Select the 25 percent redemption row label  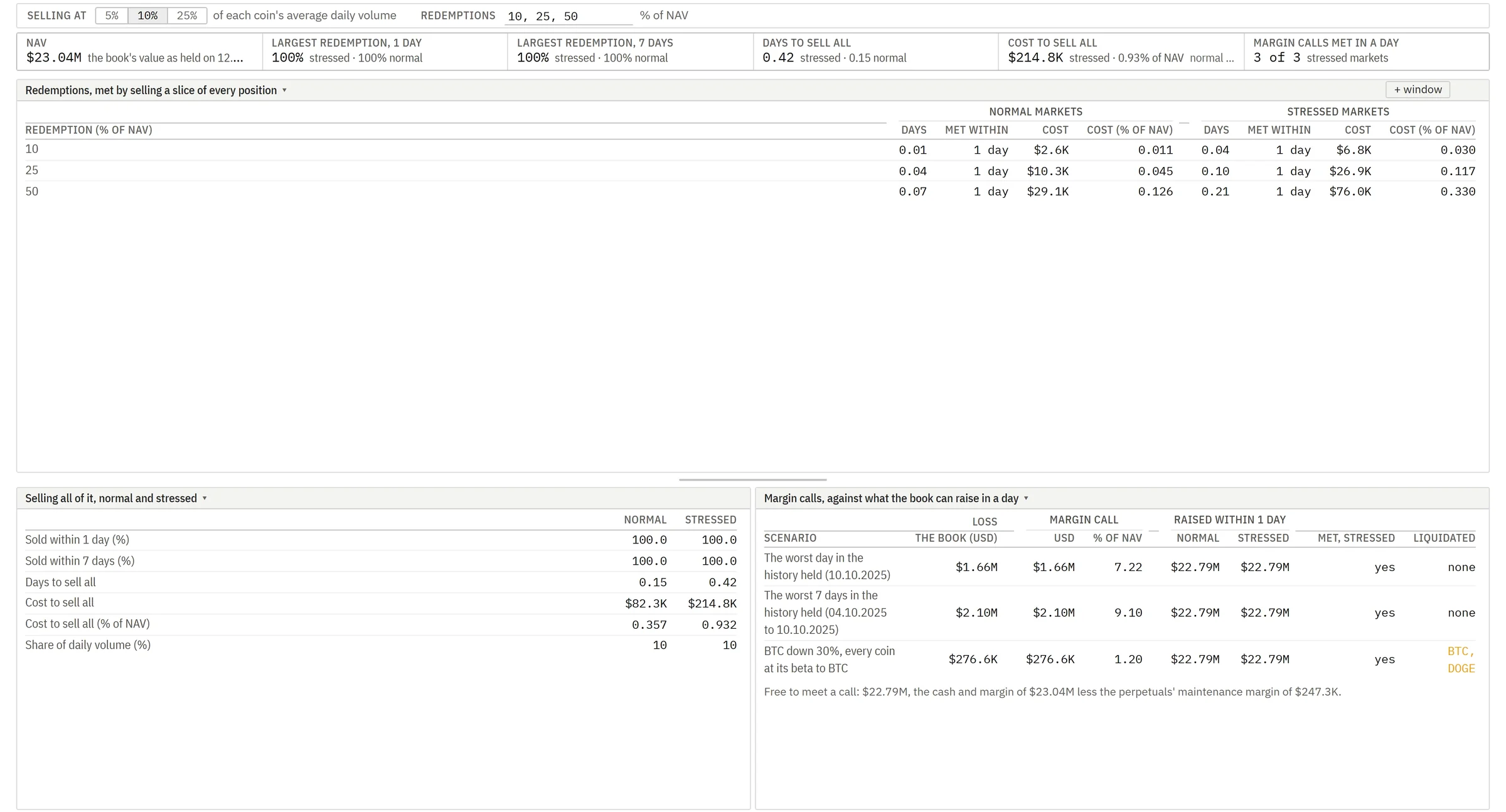[32, 171]
